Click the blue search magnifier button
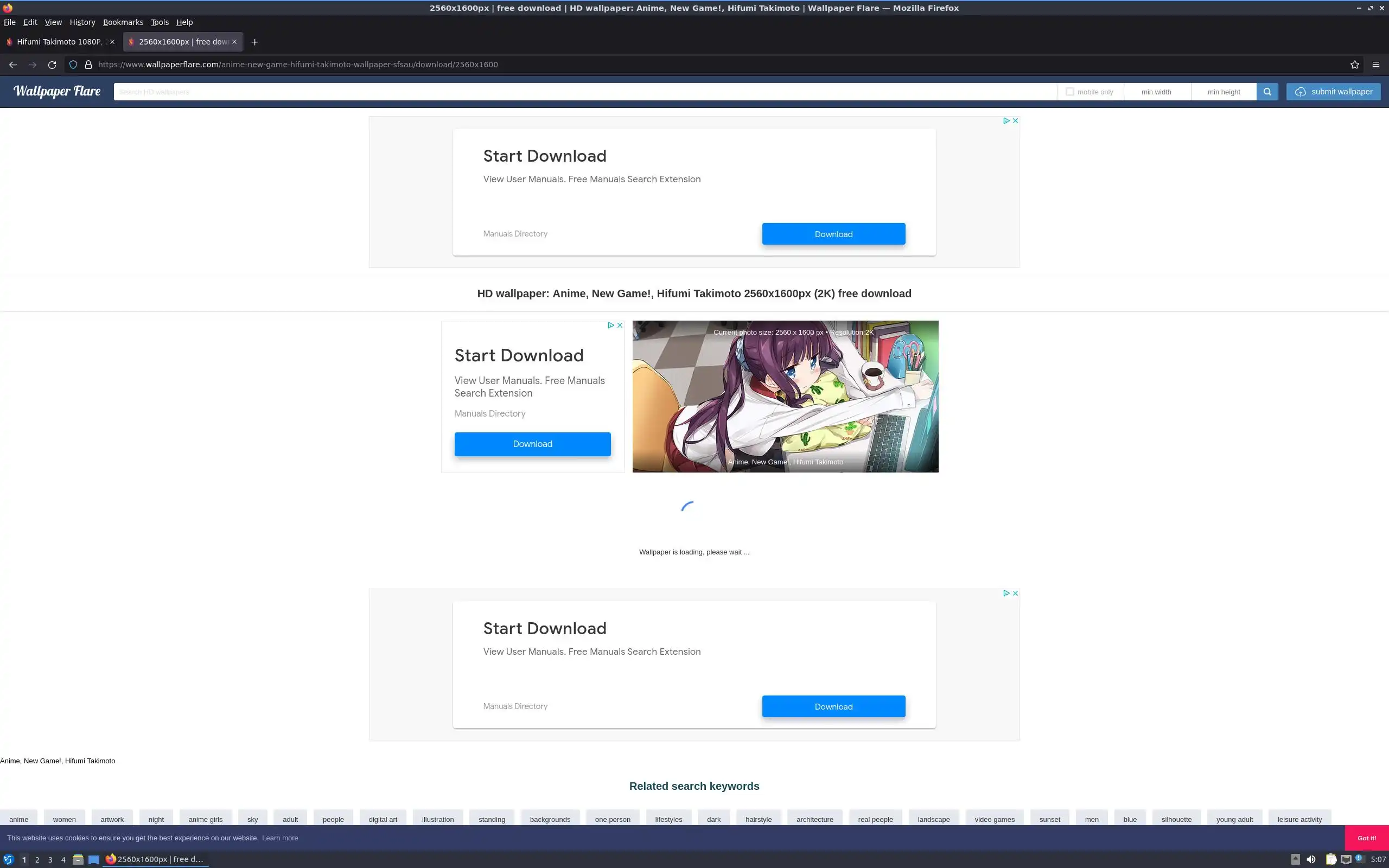1389x868 pixels. pyautogui.click(x=1267, y=92)
